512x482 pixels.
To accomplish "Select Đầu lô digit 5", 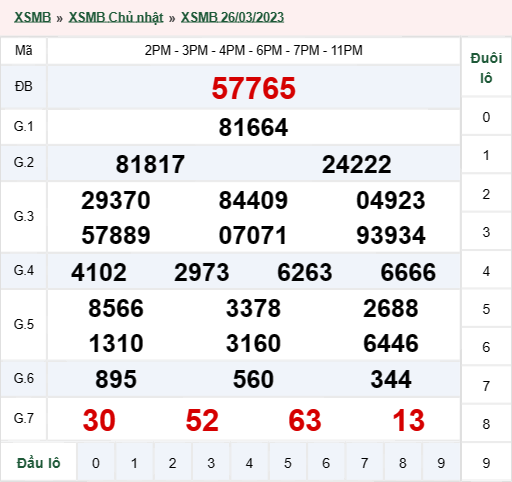I will 288,463.
